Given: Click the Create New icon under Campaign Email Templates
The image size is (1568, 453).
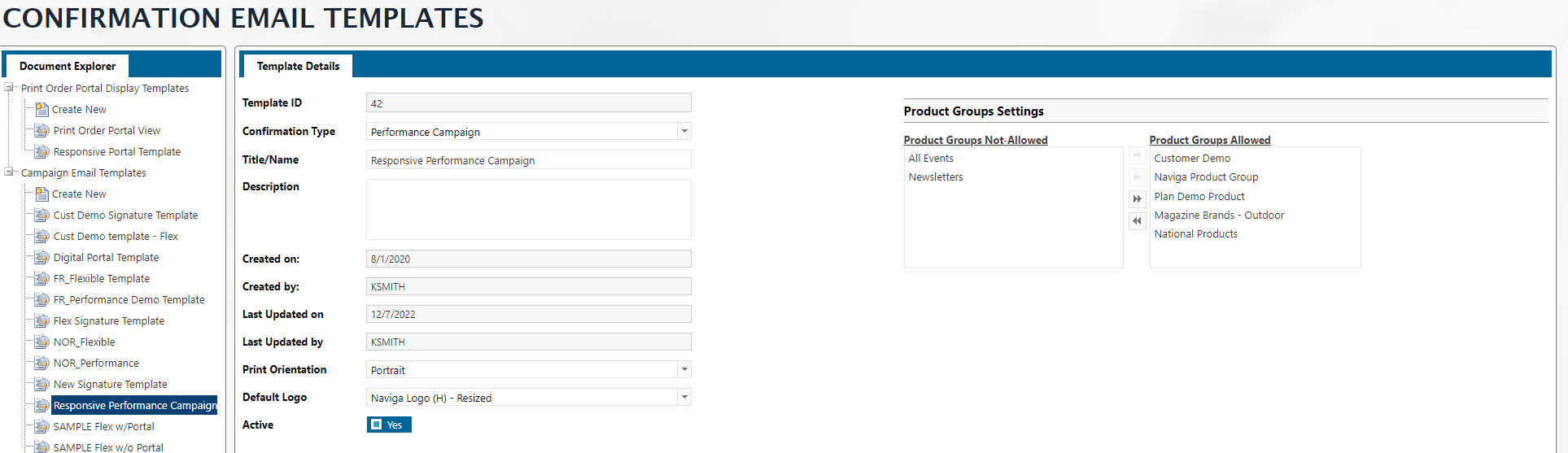Looking at the screenshot, I should (x=41, y=194).
